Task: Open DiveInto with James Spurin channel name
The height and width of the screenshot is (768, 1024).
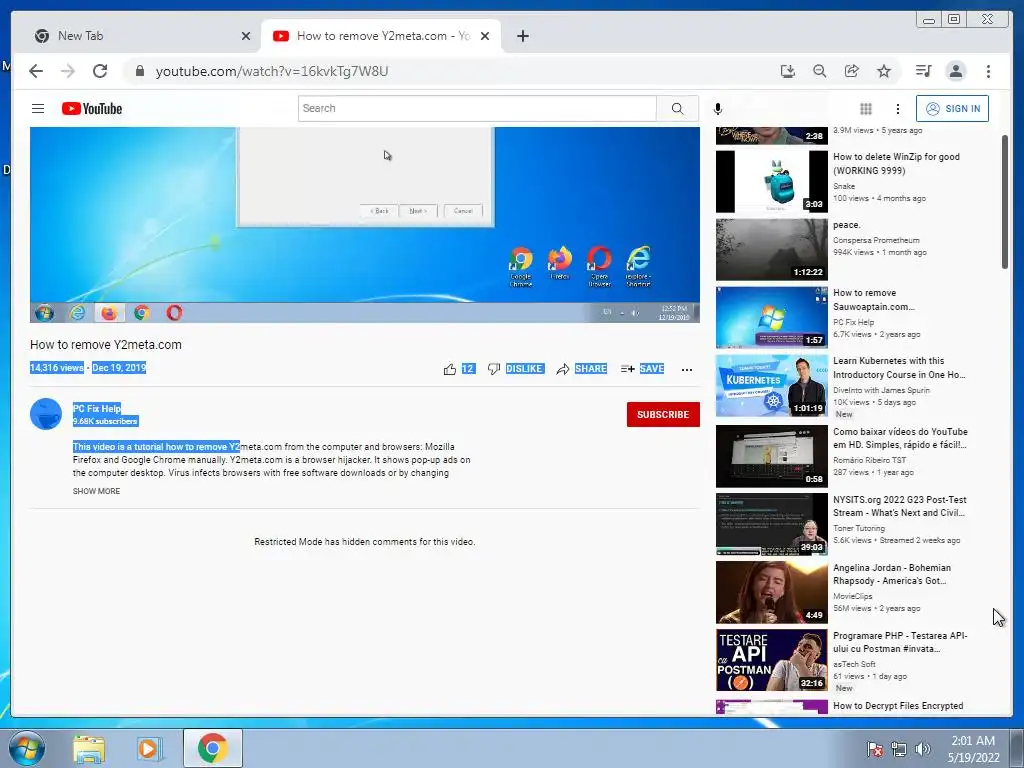Action: tap(881, 390)
